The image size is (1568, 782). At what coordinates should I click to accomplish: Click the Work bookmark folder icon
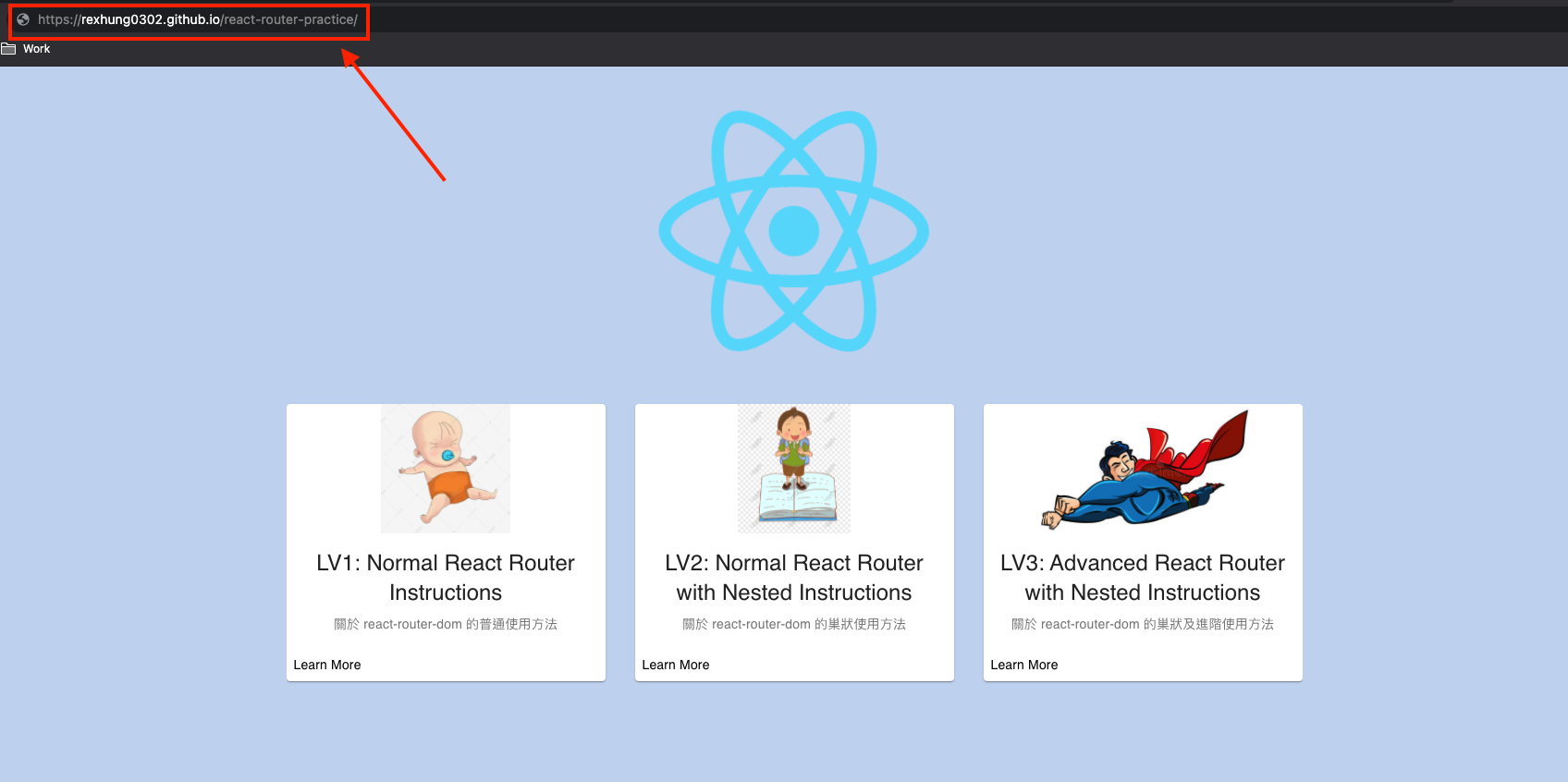[x=8, y=49]
